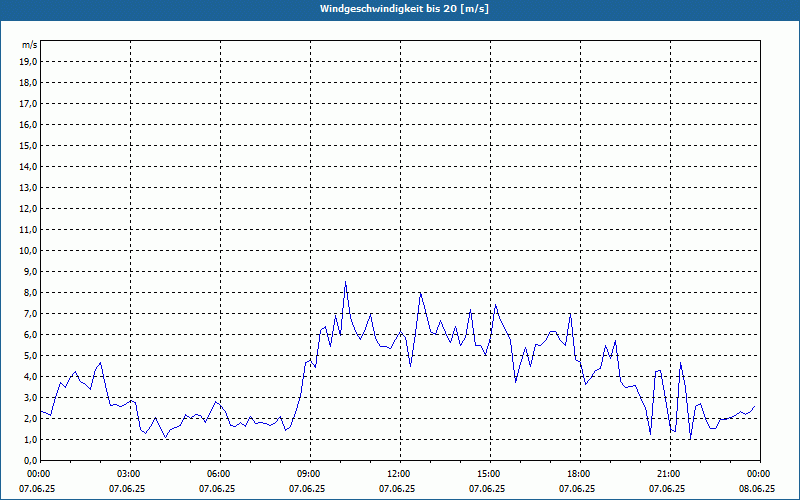800x500 pixels.
Task: Select the '9,0' y-axis value
Action: click(x=31, y=271)
